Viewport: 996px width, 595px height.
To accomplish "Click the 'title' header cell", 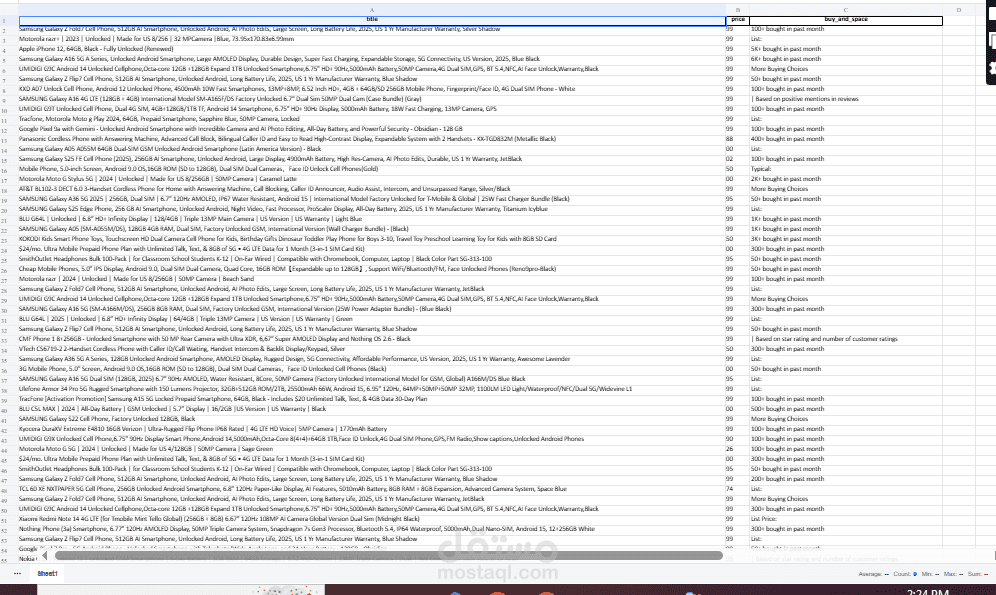I will [372, 20].
